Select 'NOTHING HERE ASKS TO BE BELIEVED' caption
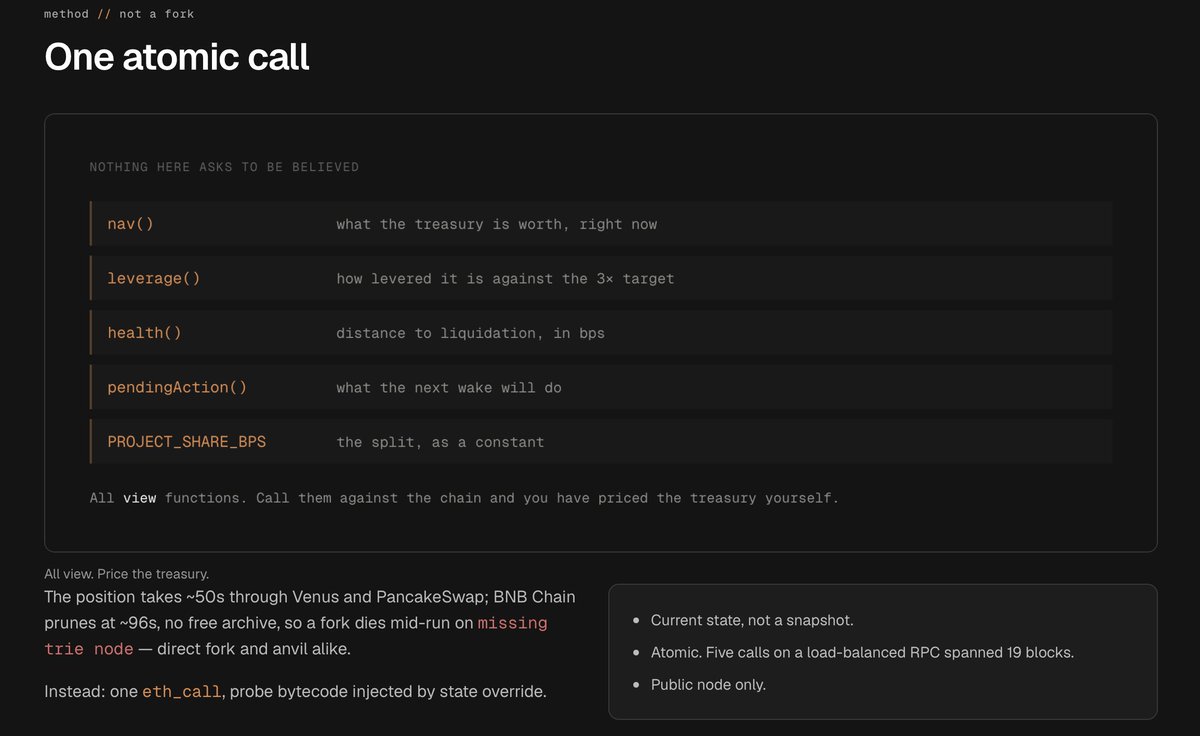Image resolution: width=1200 pixels, height=736 pixels. click(x=224, y=167)
